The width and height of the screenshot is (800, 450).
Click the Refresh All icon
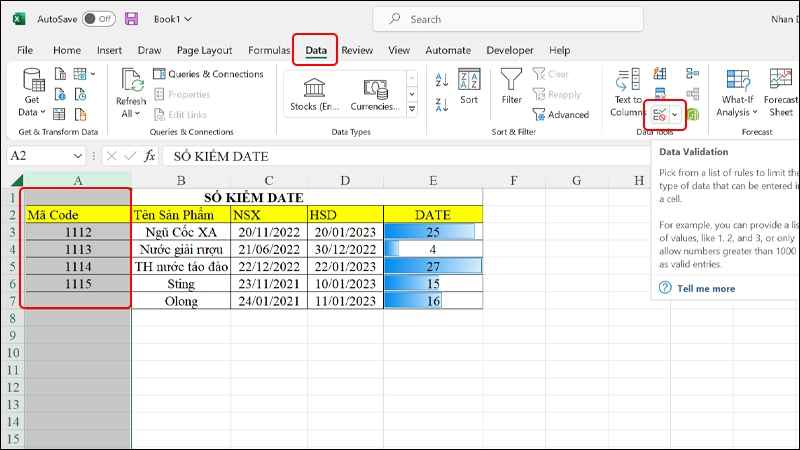tap(132, 81)
